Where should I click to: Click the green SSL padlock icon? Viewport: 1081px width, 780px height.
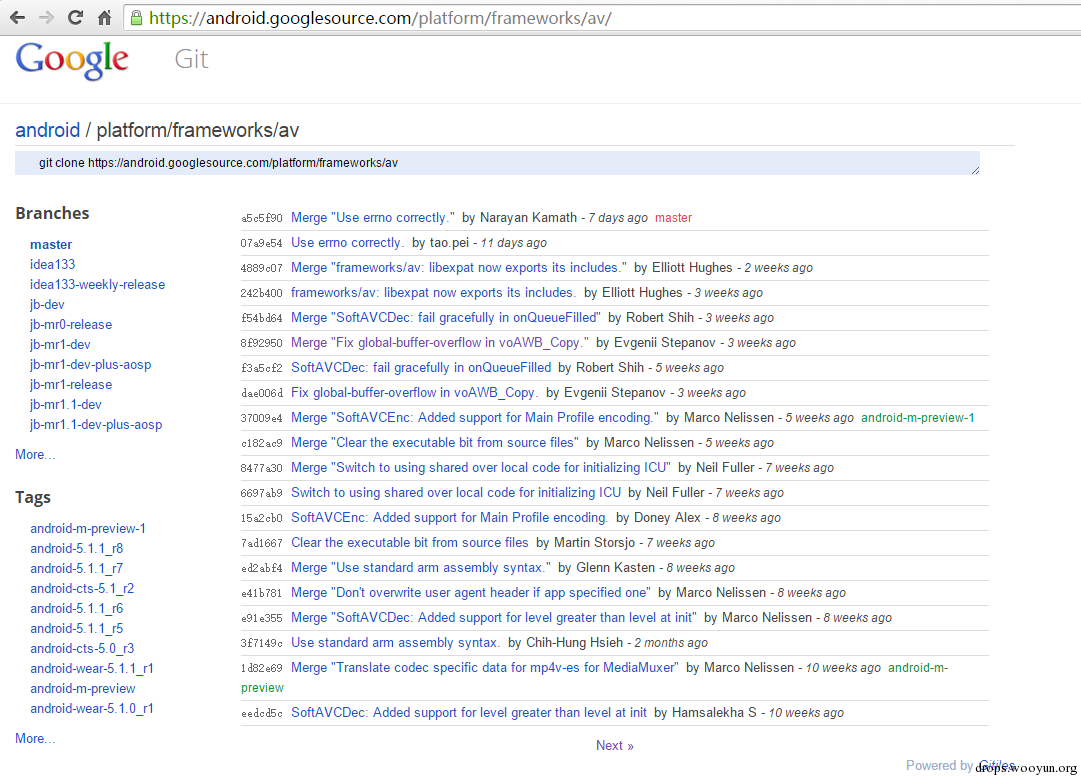(x=137, y=18)
